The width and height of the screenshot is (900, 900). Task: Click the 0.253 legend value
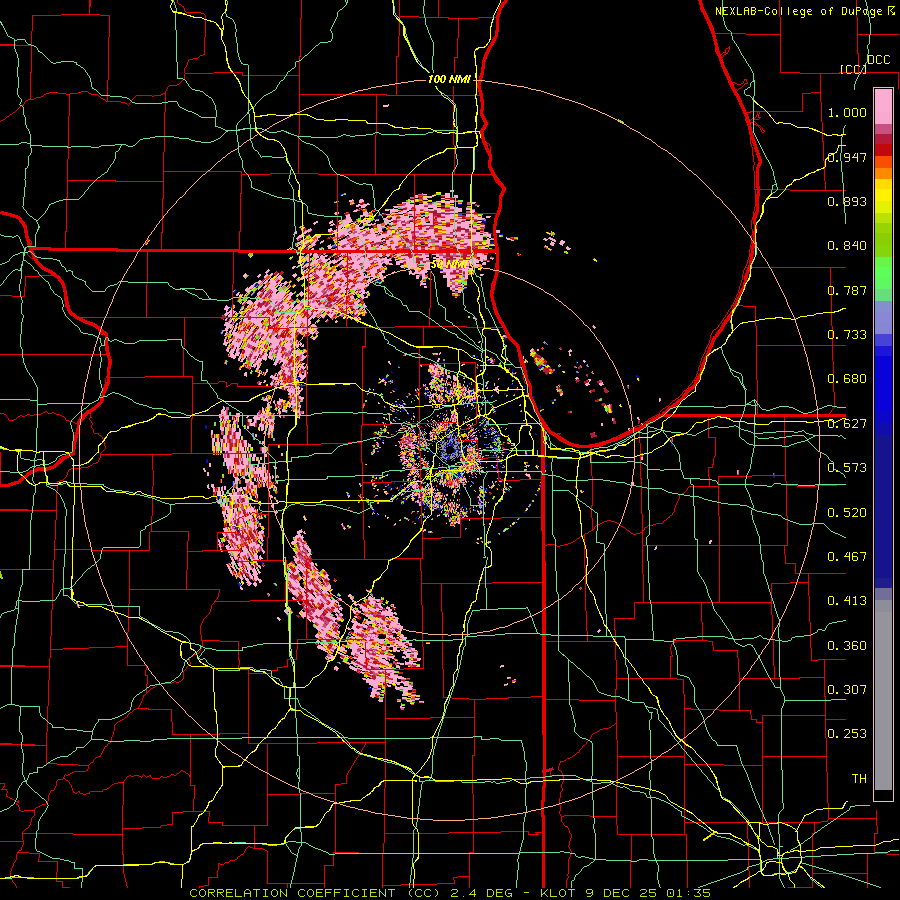click(x=847, y=734)
